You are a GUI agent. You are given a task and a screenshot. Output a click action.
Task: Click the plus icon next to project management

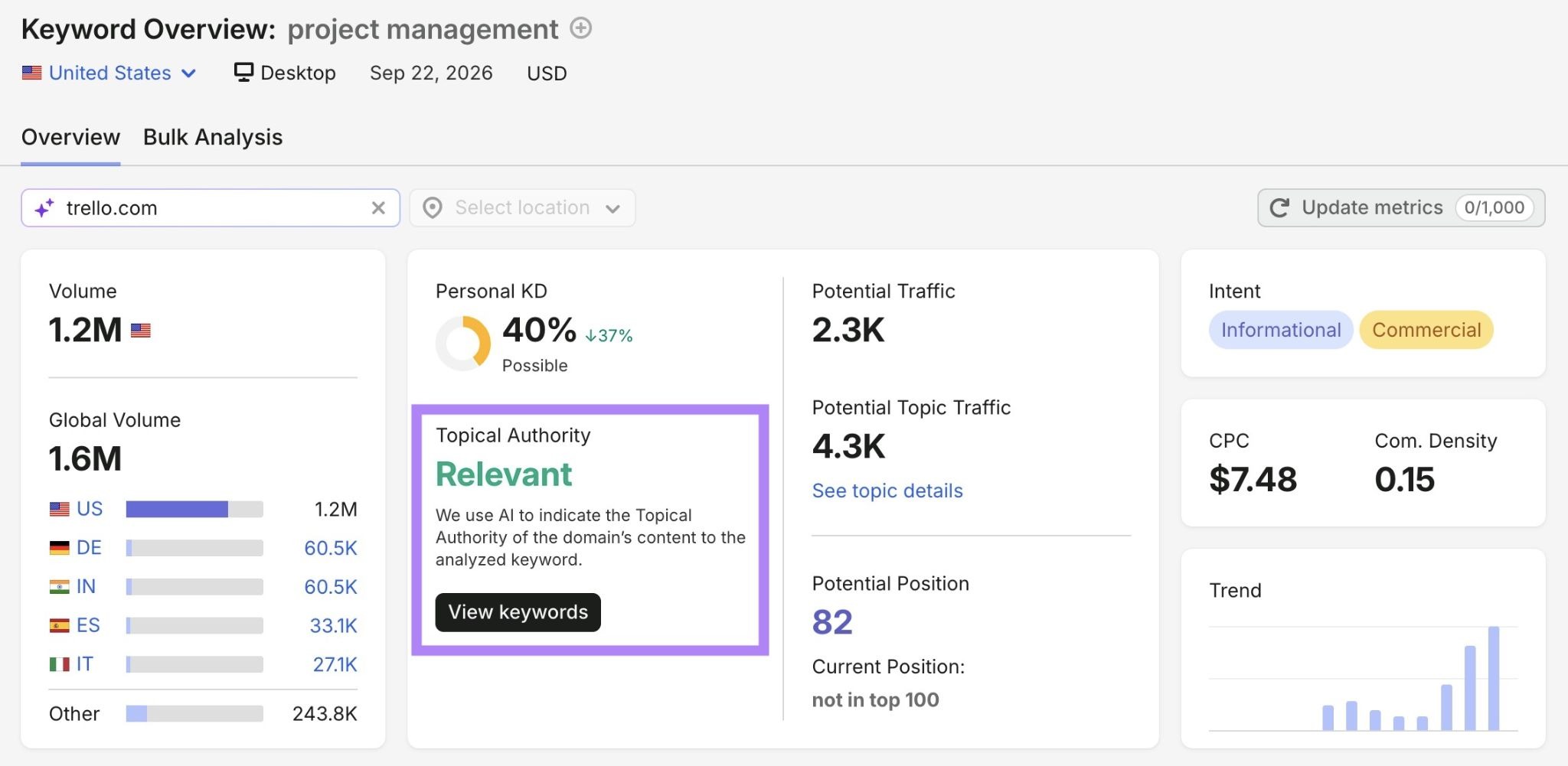pyautogui.click(x=581, y=28)
